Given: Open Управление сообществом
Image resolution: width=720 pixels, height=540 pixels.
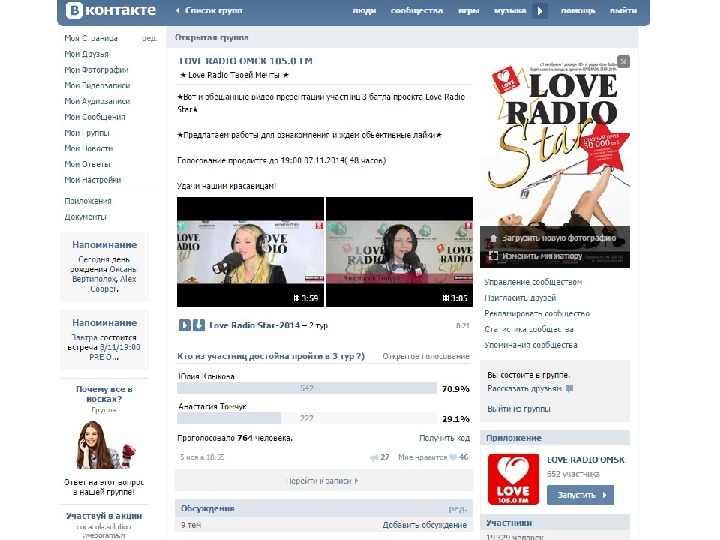Looking at the screenshot, I should point(533,282).
